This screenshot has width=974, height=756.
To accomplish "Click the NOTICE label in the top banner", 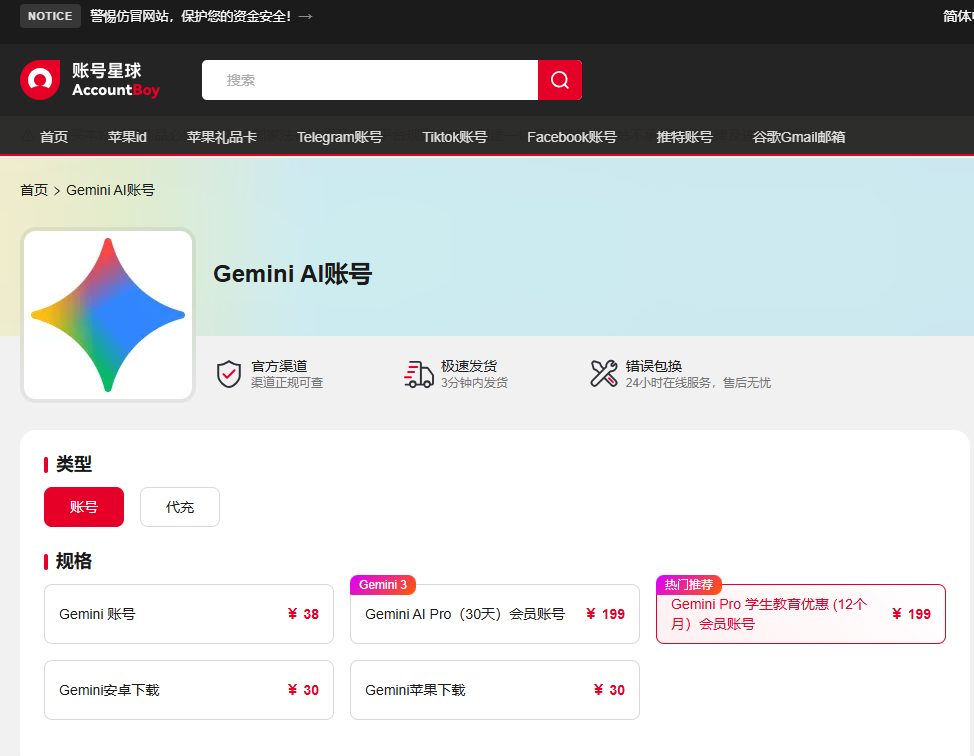I will tap(50, 16).
